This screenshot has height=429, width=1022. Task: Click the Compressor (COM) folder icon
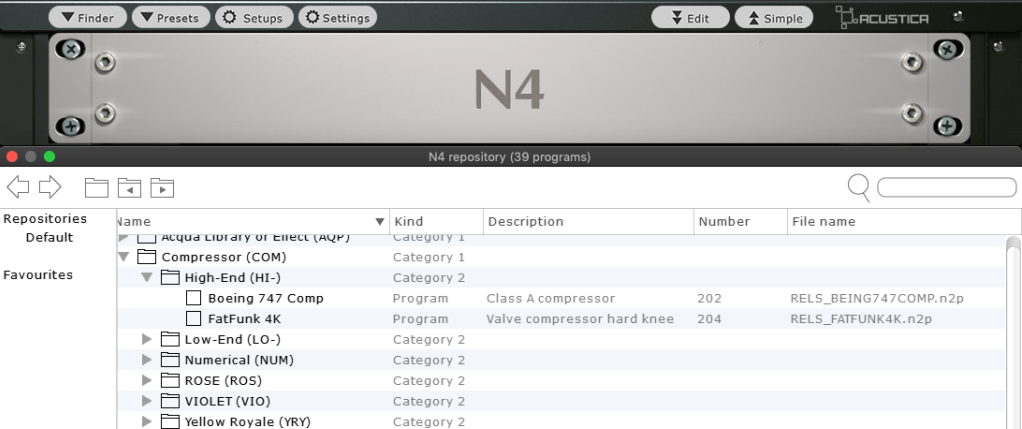[x=147, y=257]
